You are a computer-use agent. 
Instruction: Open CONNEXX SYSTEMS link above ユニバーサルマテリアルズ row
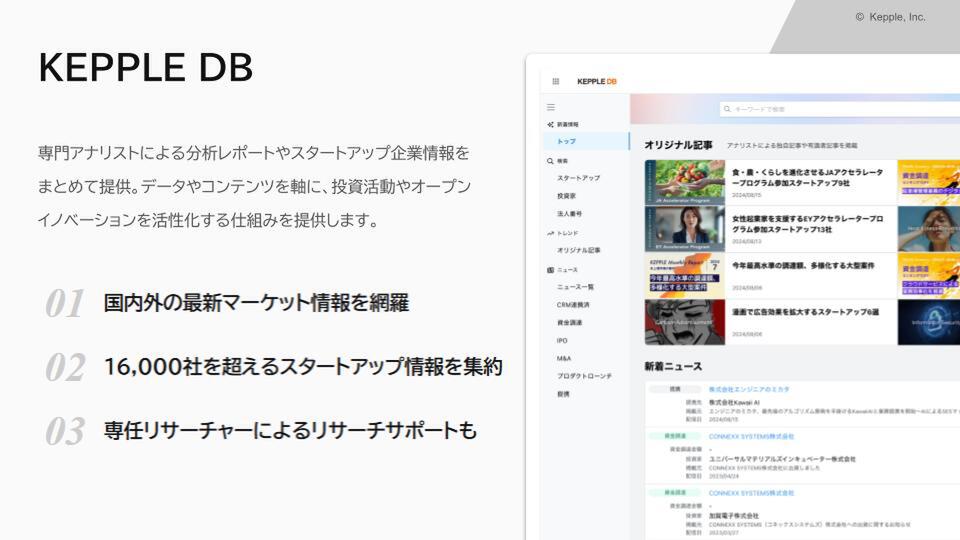click(751, 437)
